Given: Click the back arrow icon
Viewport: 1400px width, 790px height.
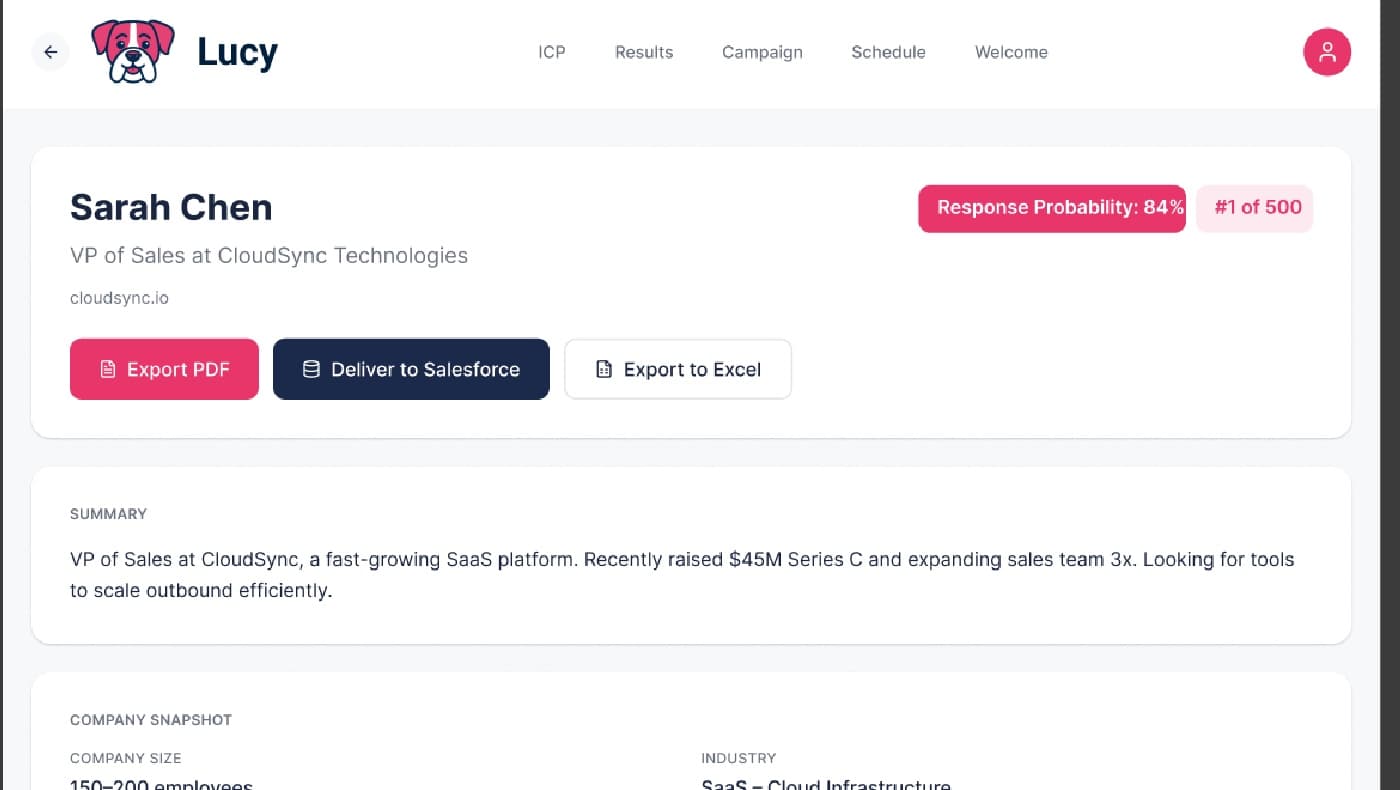Looking at the screenshot, I should [51, 52].
